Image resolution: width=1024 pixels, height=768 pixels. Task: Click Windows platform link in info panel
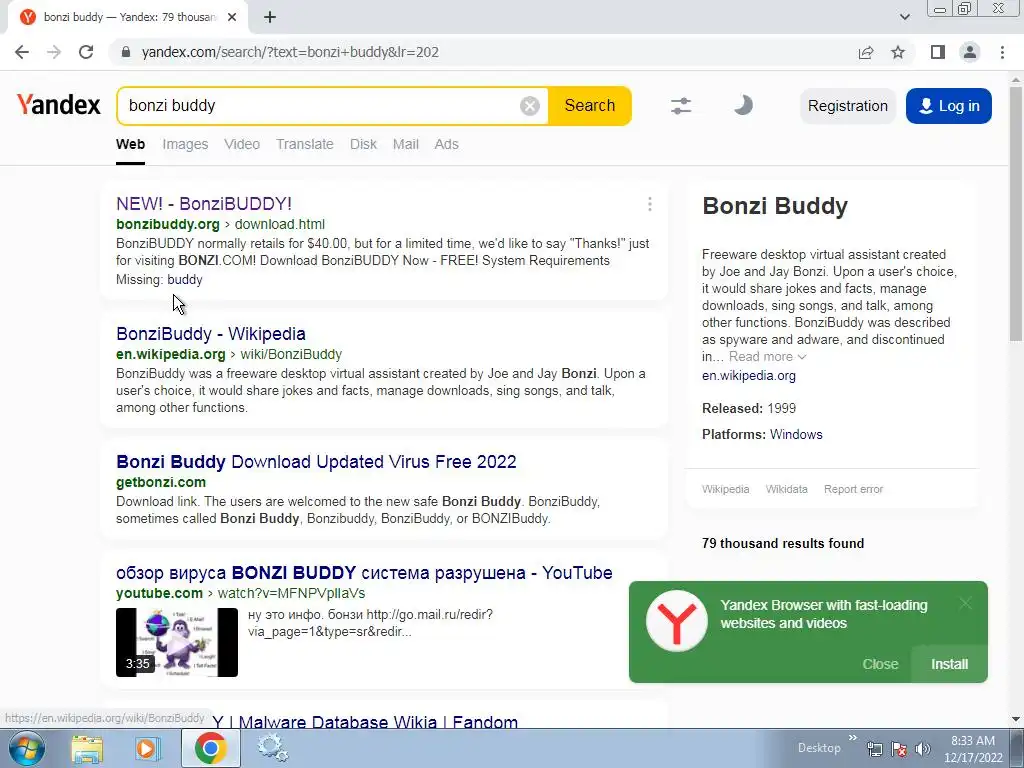[796, 434]
